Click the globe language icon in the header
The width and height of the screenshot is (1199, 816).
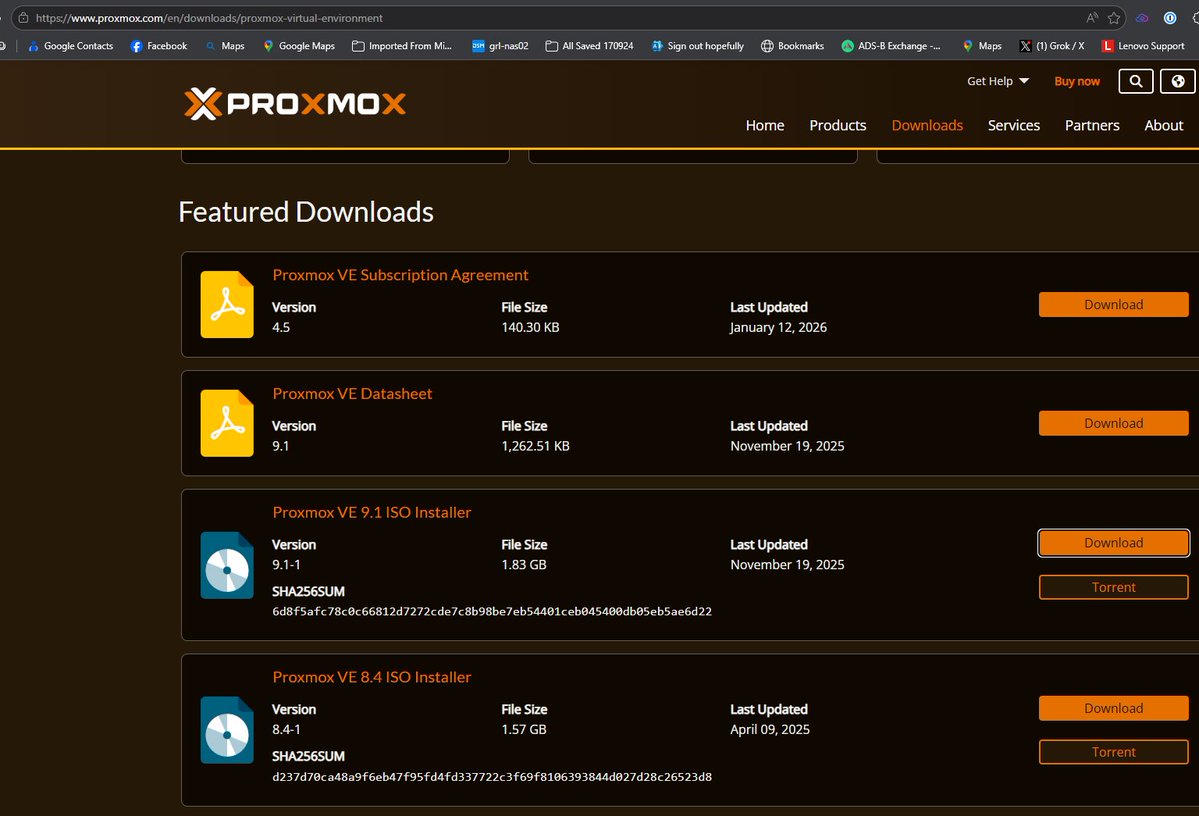click(x=1177, y=81)
